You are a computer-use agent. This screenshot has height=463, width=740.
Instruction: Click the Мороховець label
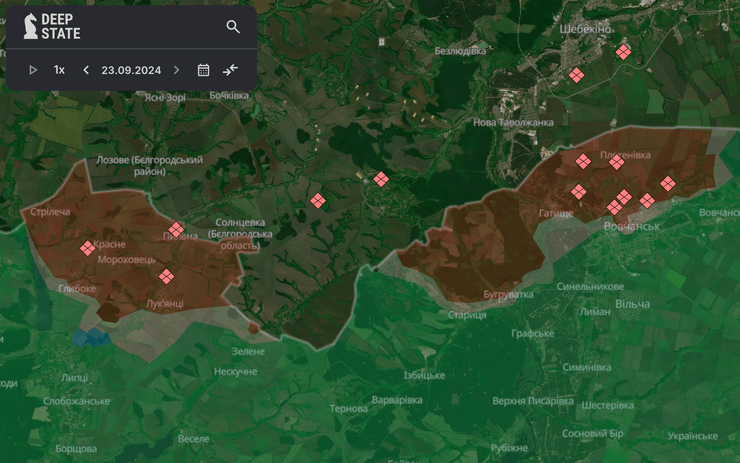pos(126,260)
